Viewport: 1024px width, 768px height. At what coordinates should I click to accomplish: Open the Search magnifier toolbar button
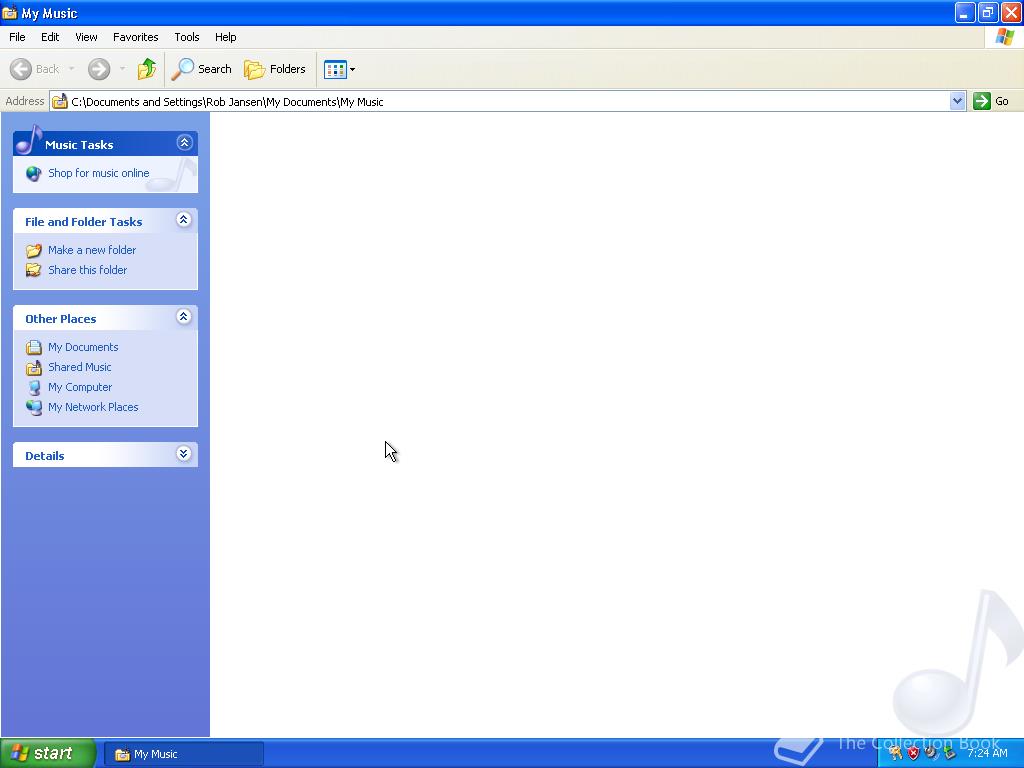pyautogui.click(x=201, y=69)
